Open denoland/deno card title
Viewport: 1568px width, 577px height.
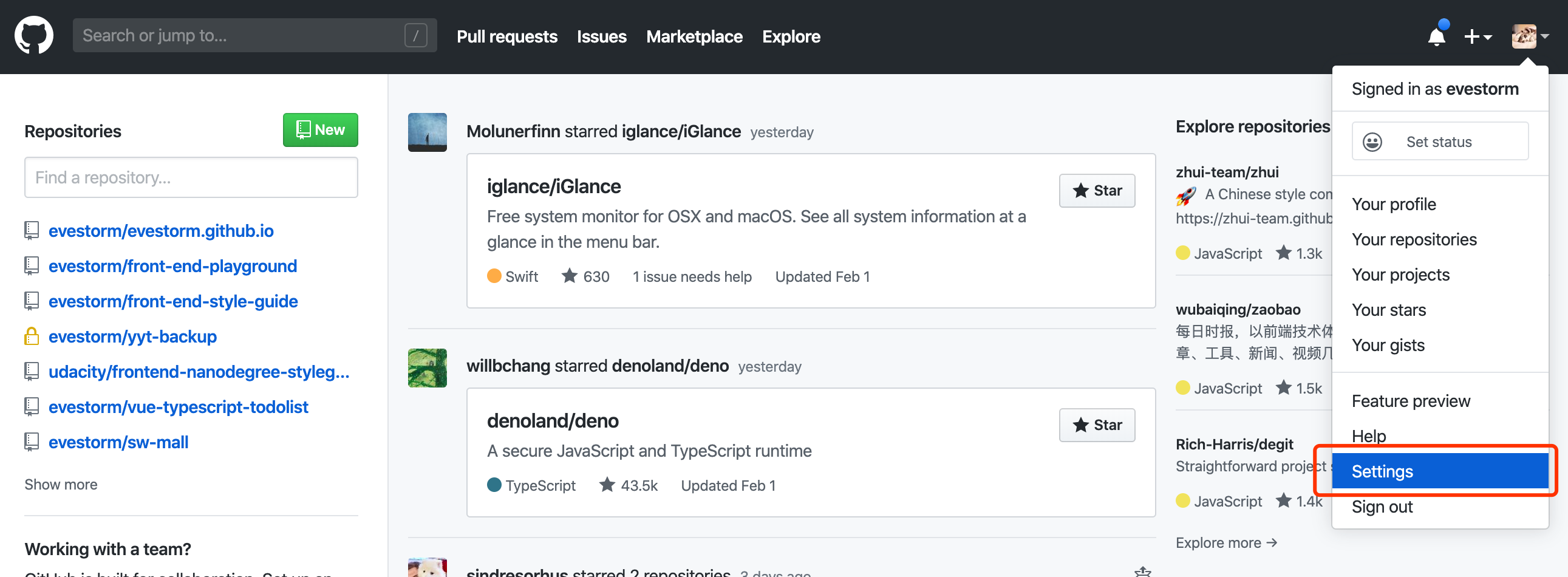click(553, 420)
